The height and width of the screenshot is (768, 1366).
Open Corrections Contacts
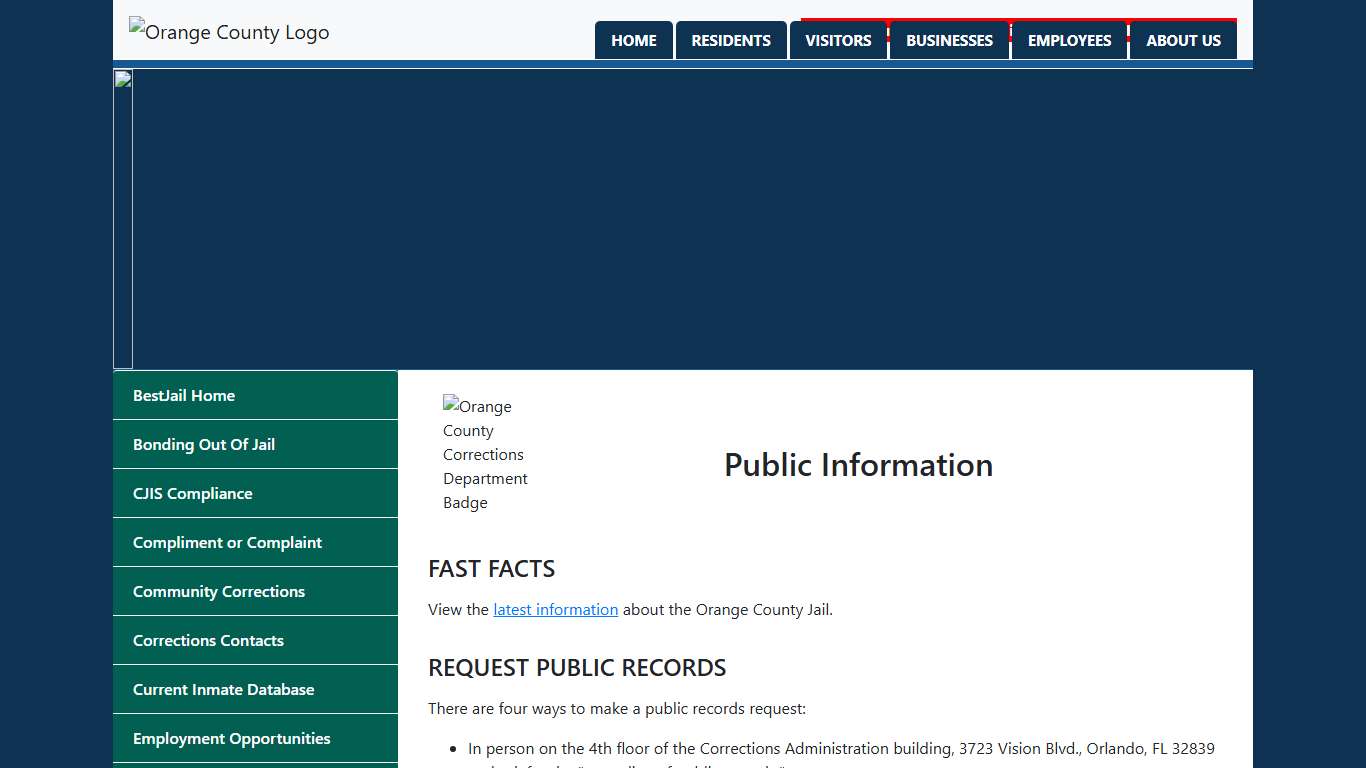209,640
